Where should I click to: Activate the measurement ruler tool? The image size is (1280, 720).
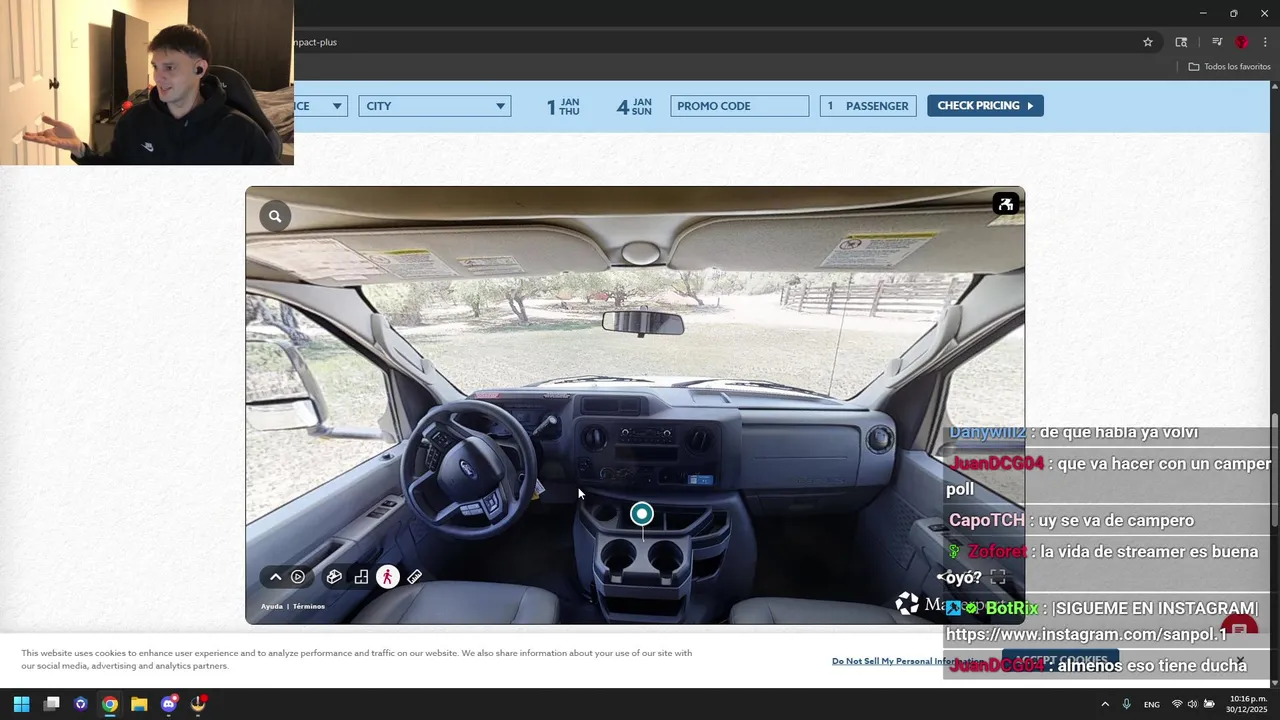coord(414,577)
